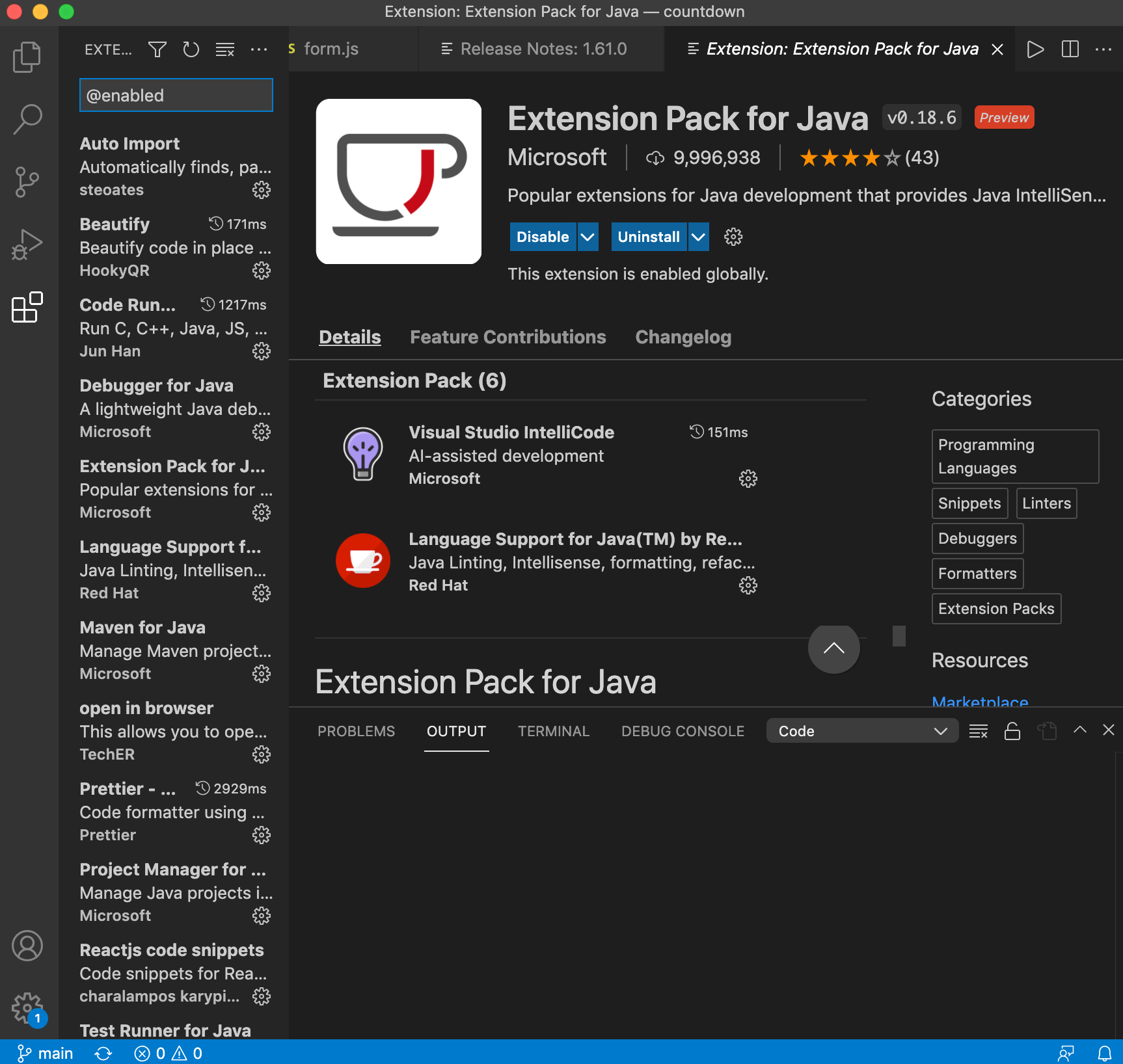
Task: Click the Microsoft publisher link
Action: (557, 157)
